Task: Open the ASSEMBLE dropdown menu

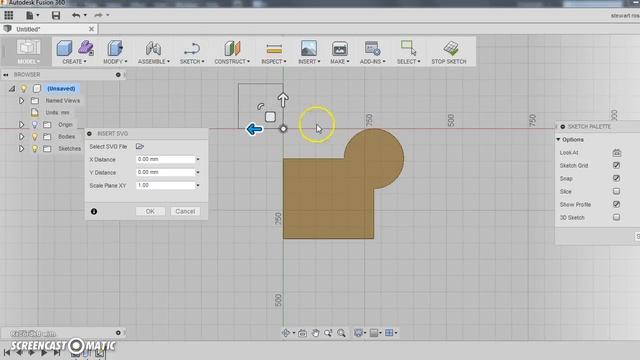Action: pos(153,62)
